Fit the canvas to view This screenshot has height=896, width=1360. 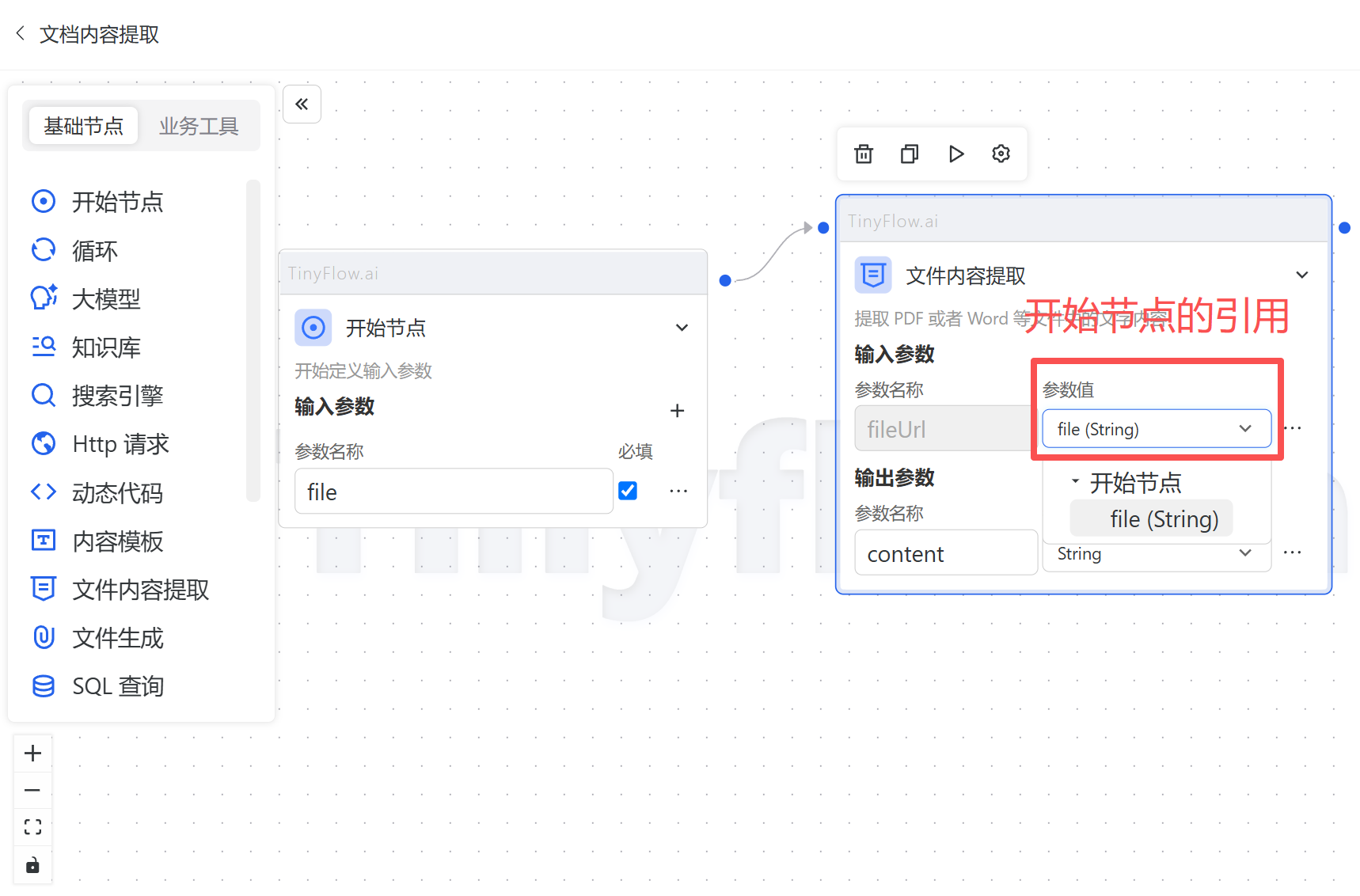tap(32, 827)
